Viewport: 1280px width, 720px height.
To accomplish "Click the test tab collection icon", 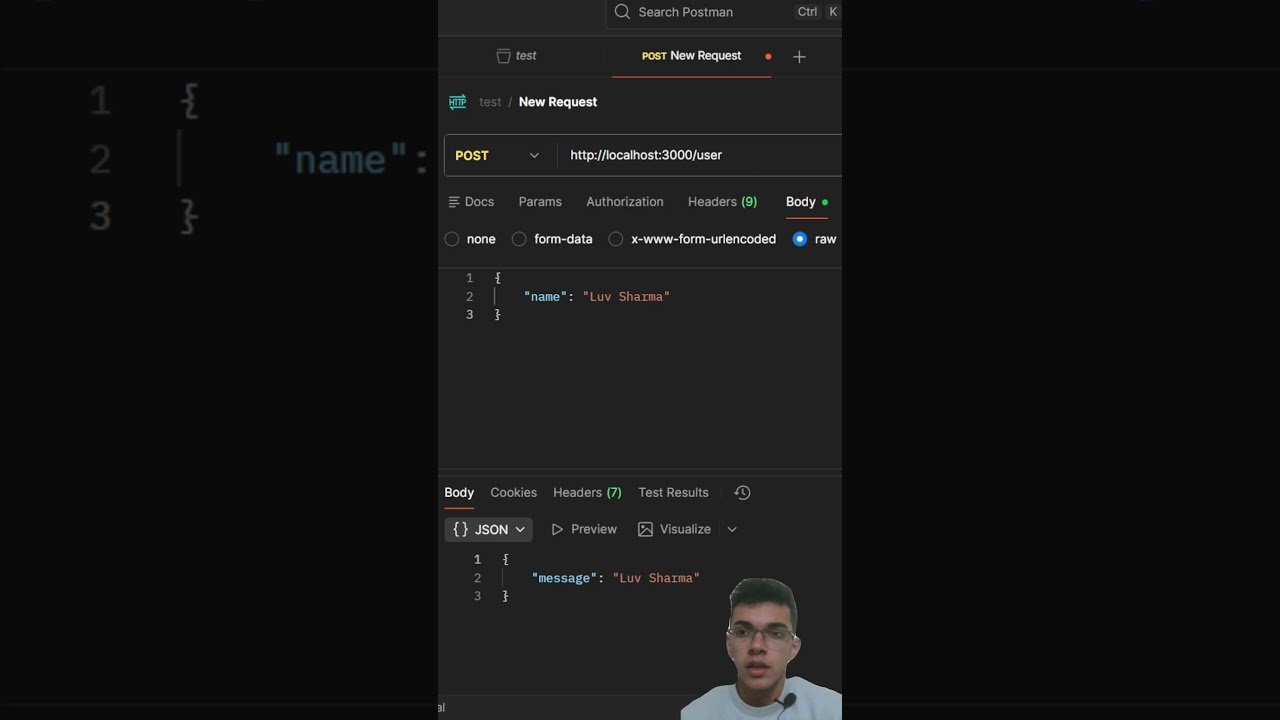I will [x=503, y=56].
